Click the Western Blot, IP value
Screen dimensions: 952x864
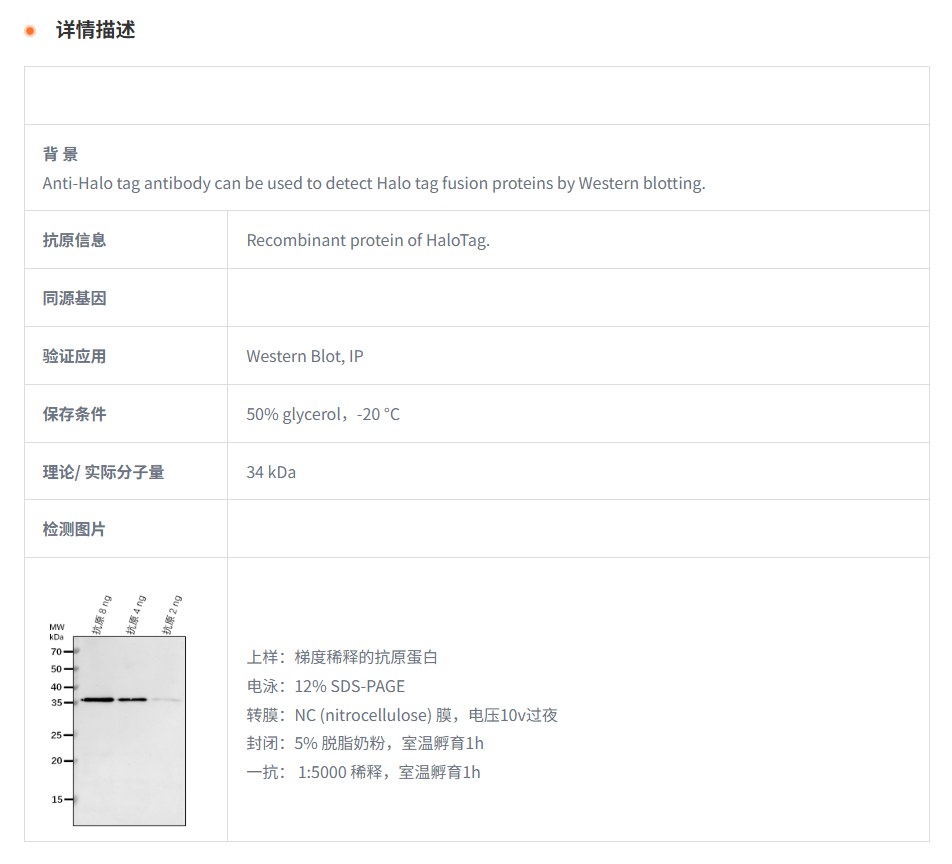(x=304, y=356)
